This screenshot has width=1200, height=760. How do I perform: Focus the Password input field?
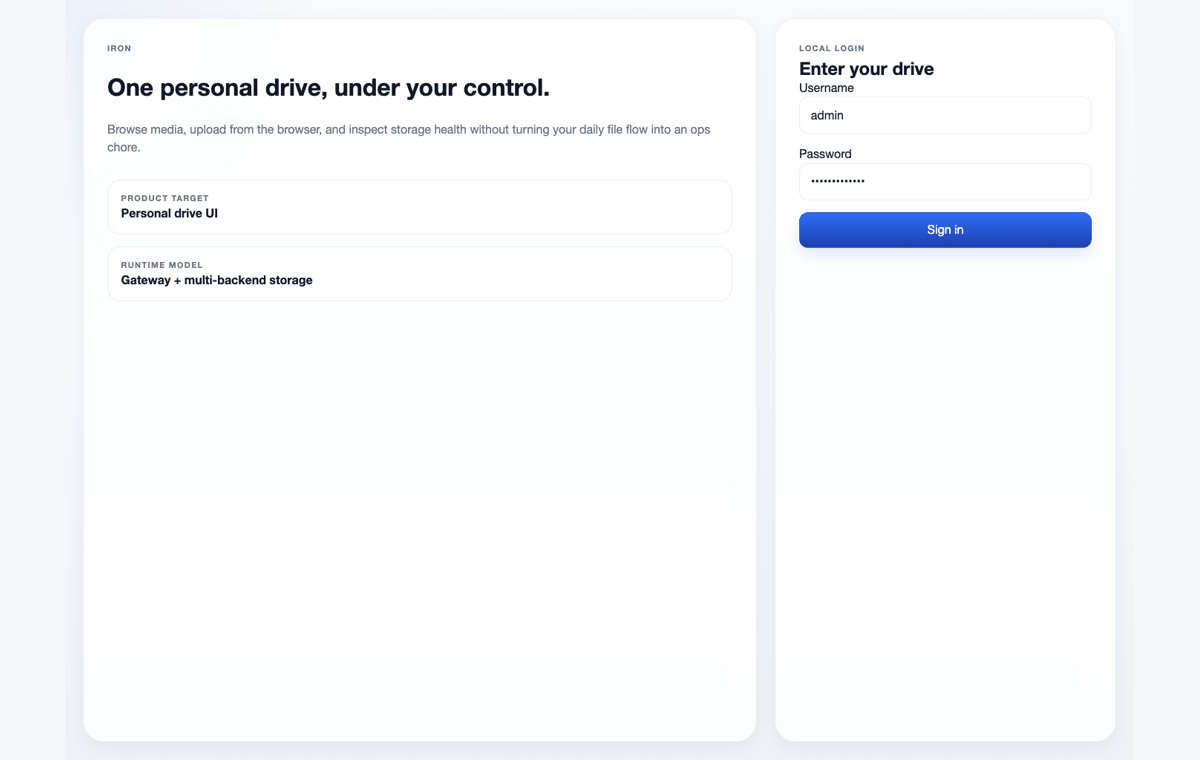point(945,182)
